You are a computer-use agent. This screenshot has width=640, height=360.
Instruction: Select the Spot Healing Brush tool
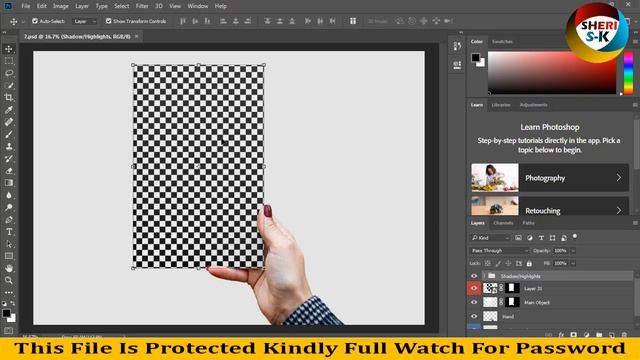tap(9, 122)
